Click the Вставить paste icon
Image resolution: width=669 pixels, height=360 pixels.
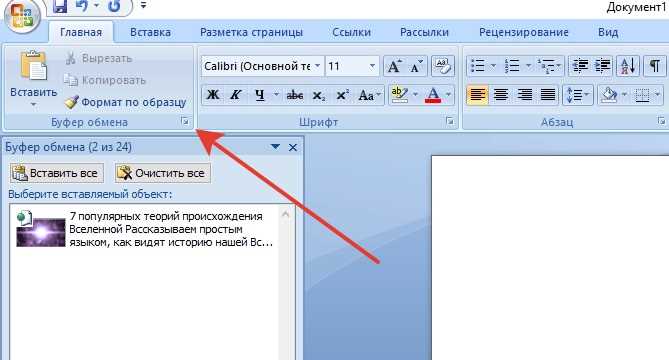[x=33, y=66]
